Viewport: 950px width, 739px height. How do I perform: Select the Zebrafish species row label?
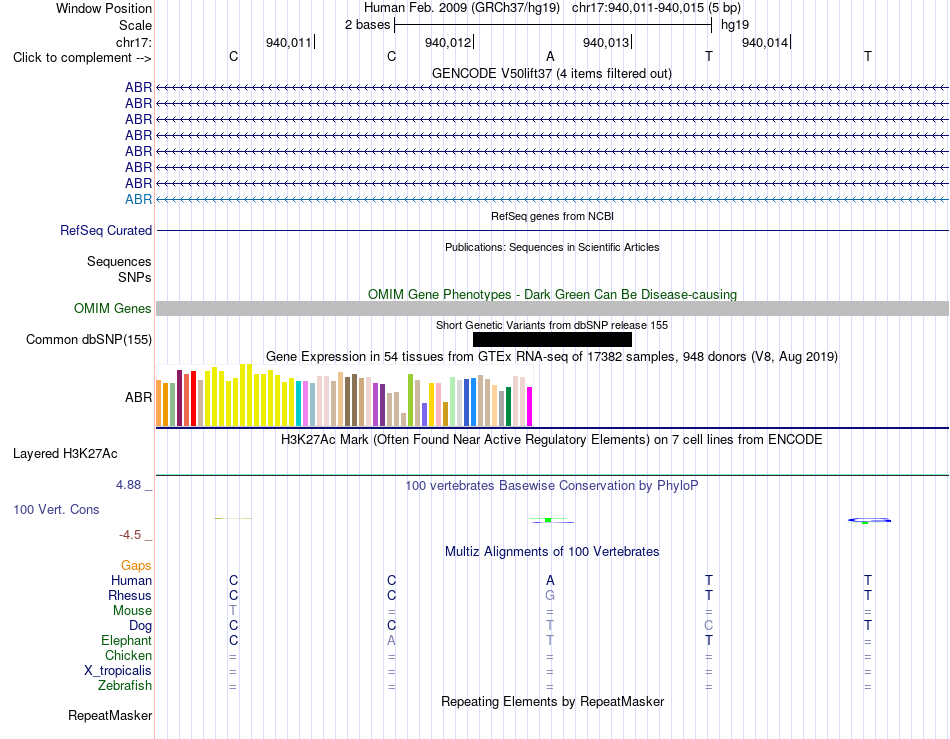pos(125,685)
